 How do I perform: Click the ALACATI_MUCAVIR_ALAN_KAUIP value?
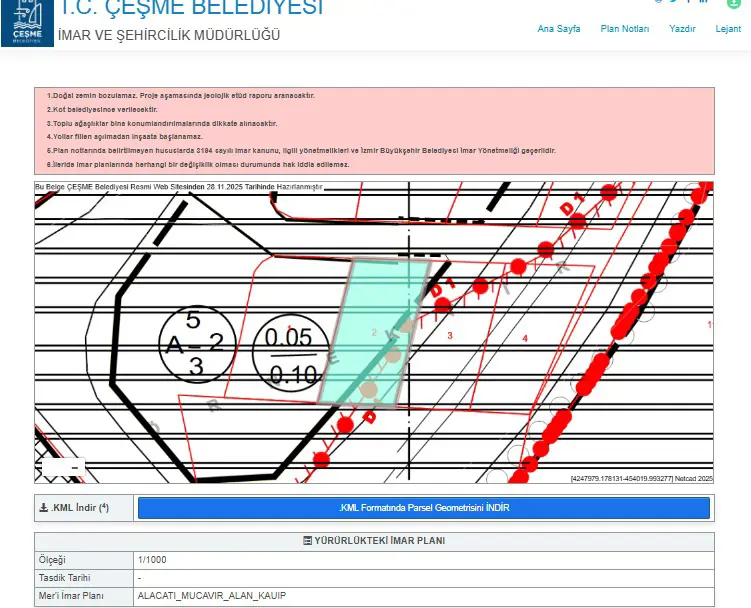(212, 596)
